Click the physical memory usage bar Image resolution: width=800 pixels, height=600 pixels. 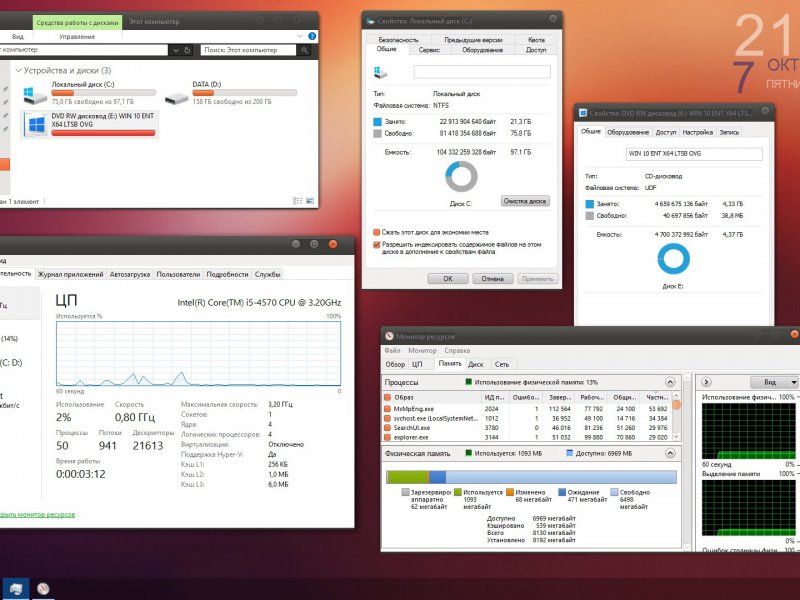click(531, 477)
